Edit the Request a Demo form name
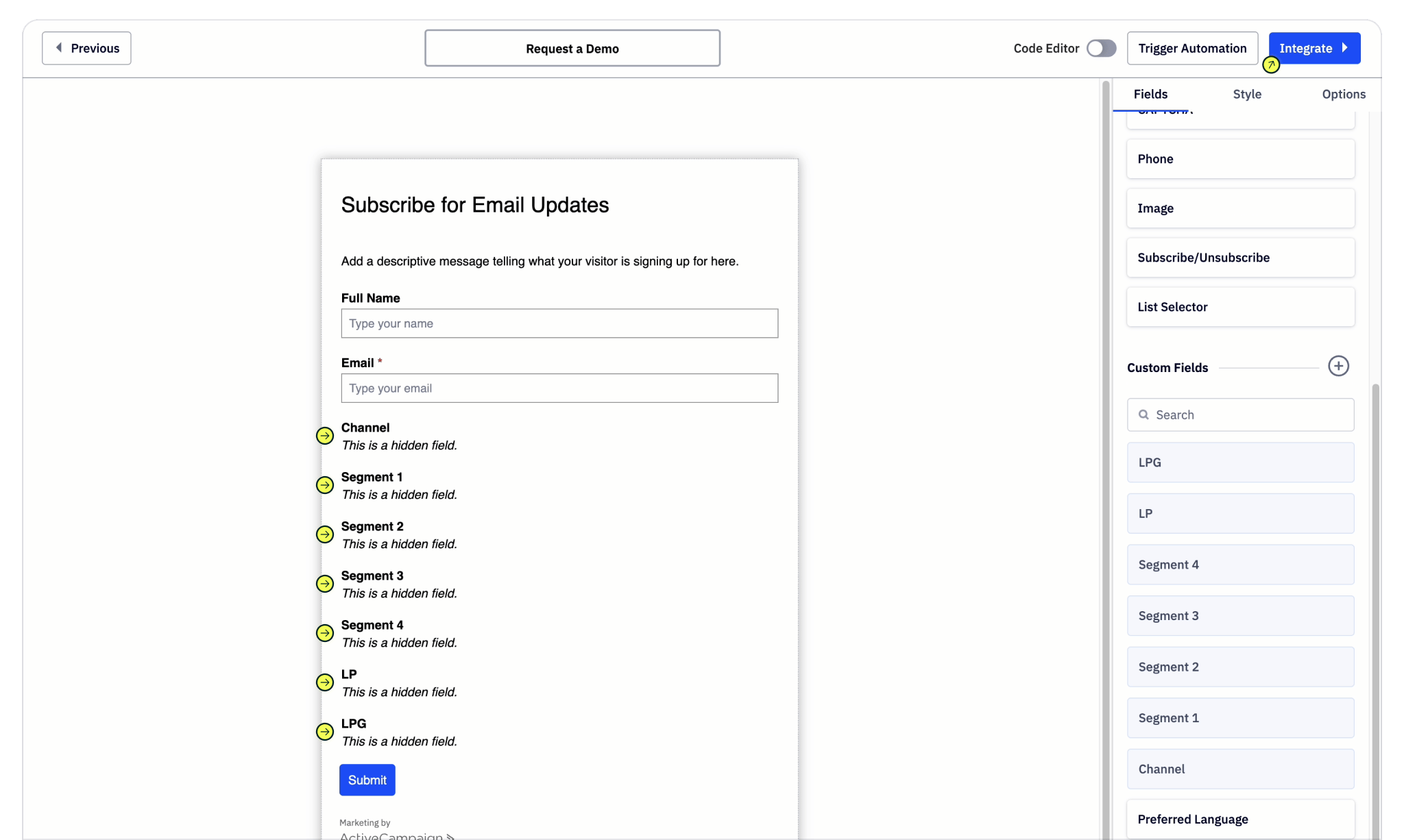 (x=572, y=48)
